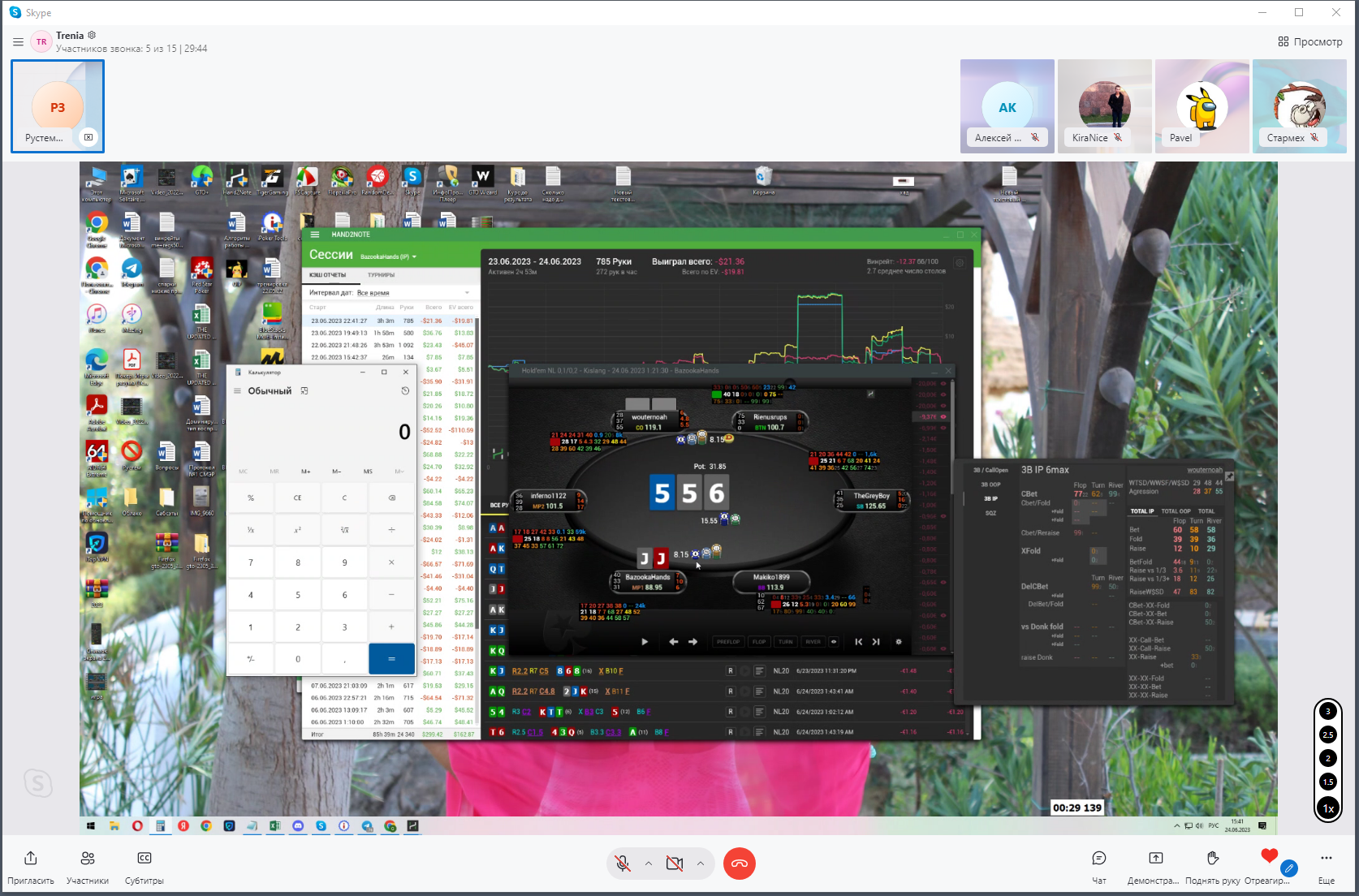Image resolution: width=1359 pixels, height=896 pixels.
Task: Jump to RIVER street in replayer
Action: 813,642
